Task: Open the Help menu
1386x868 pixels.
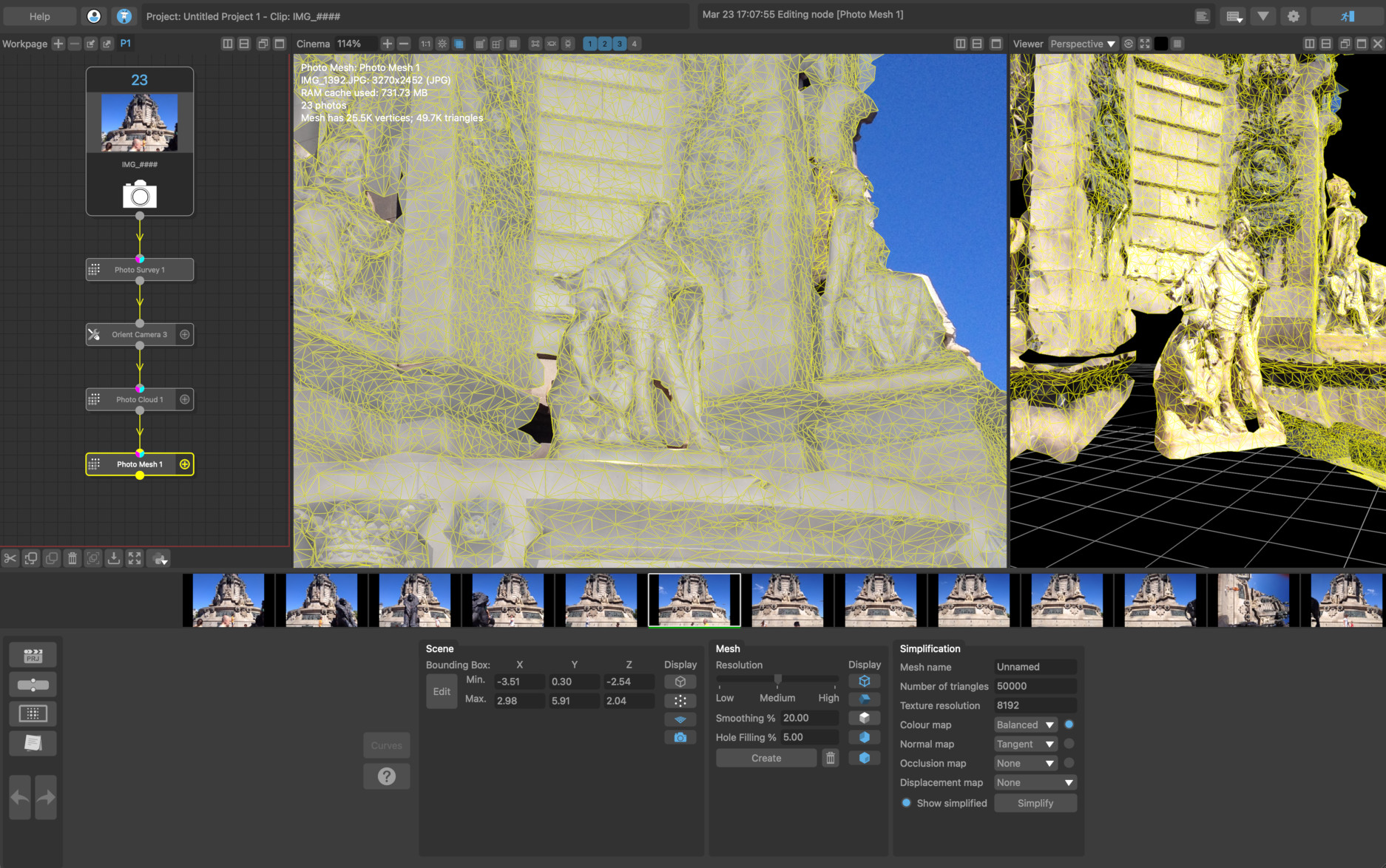Action: (x=39, y=16)
